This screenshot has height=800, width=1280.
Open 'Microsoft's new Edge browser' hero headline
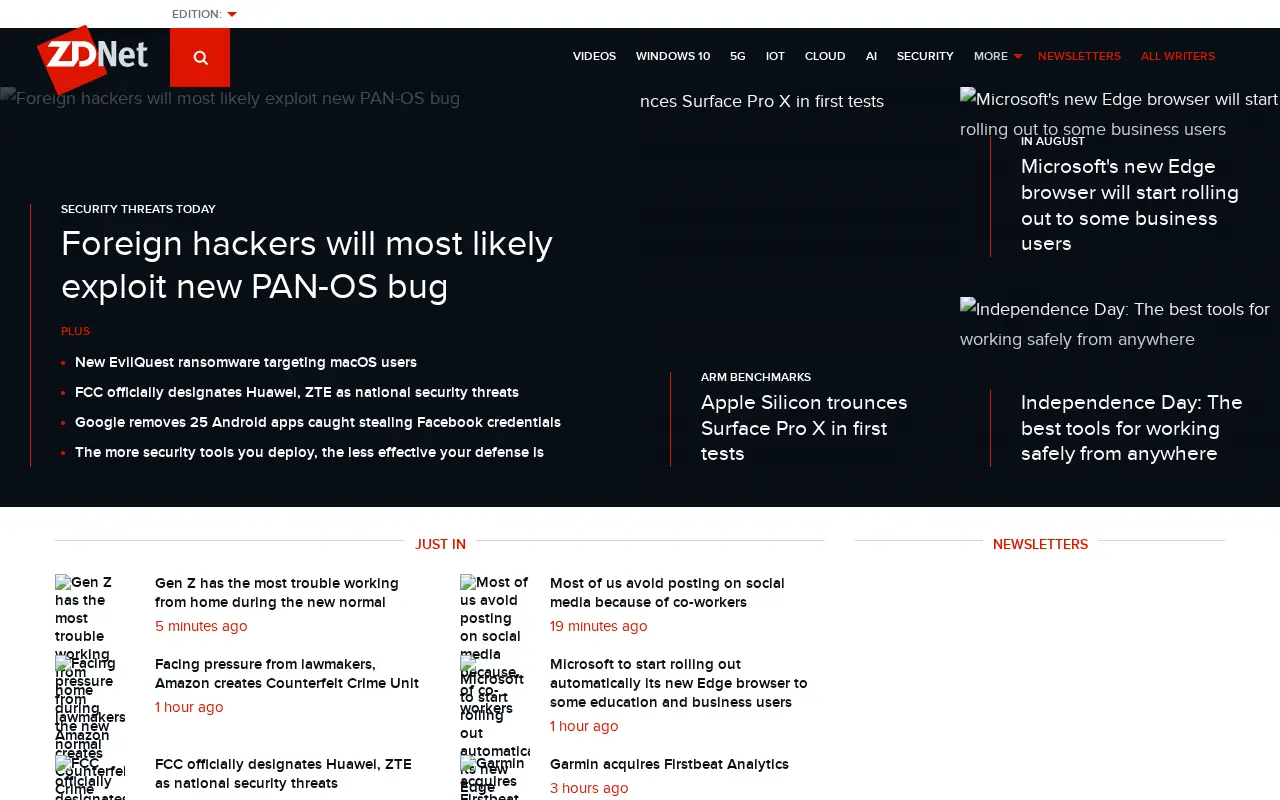[1130, 205]
